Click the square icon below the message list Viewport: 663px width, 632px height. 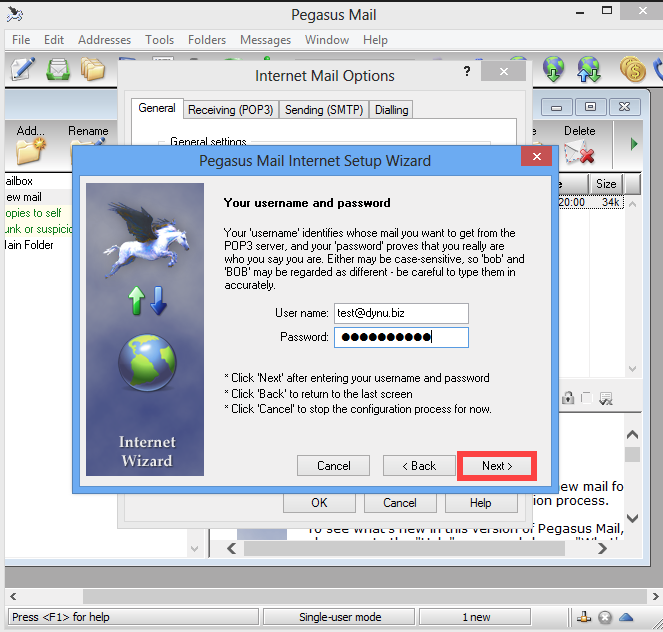tap(587, 398)
